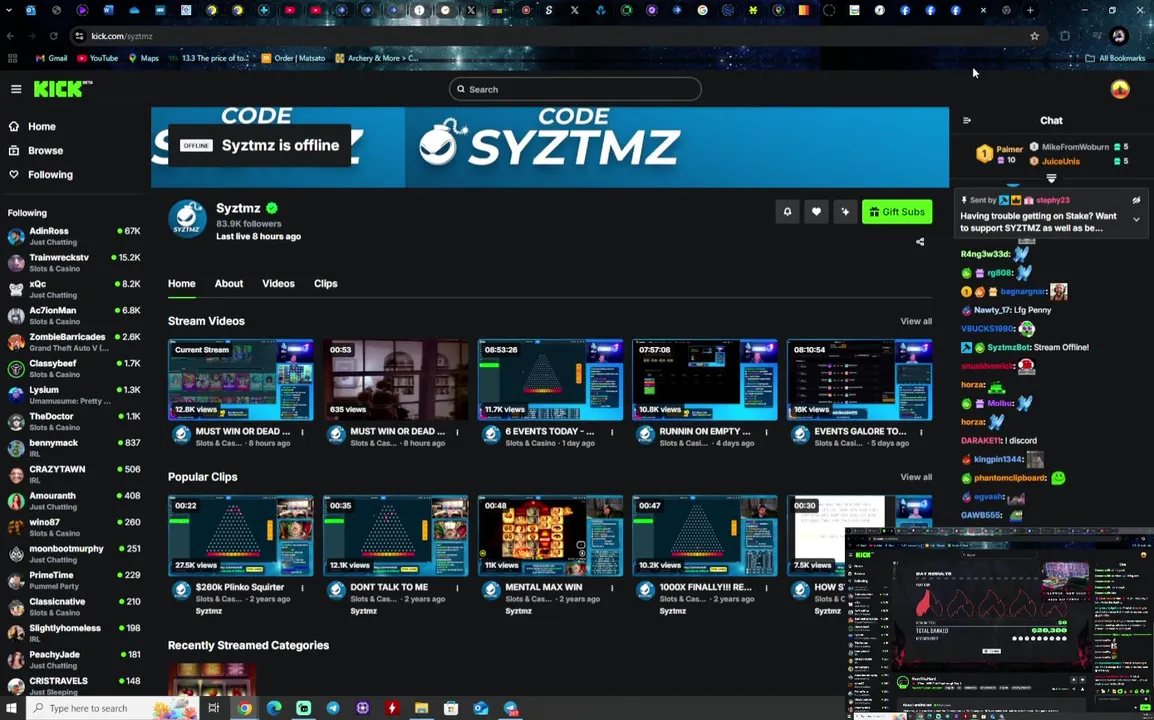
Task: Open Chrome from the taskbar
Action: [x=244, y=708]
